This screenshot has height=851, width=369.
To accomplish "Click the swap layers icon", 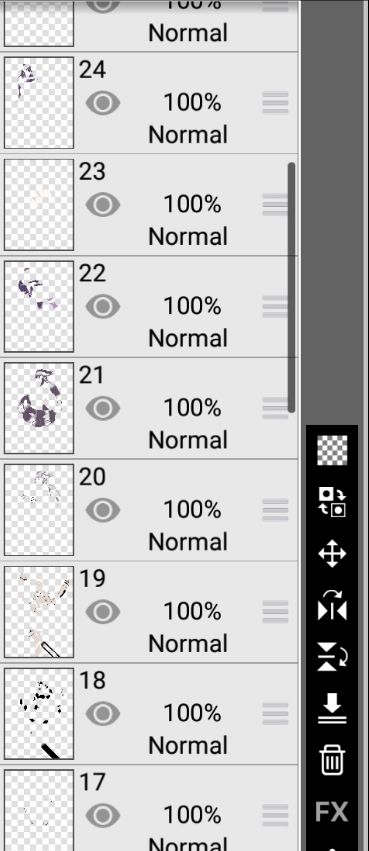I will pyautogui.click(x=332, y=502).
